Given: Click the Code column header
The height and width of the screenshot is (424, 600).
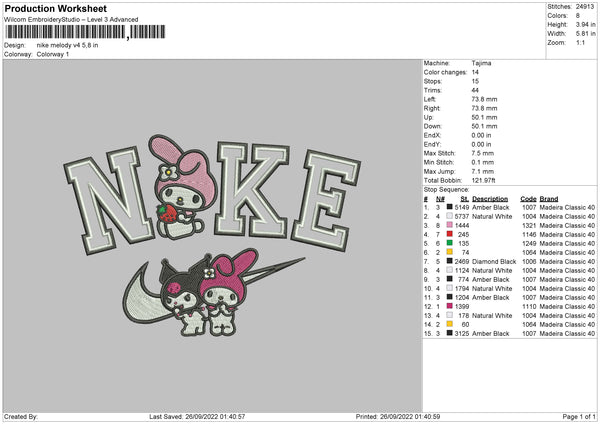Looking at the screenshot, I should 528,199.
